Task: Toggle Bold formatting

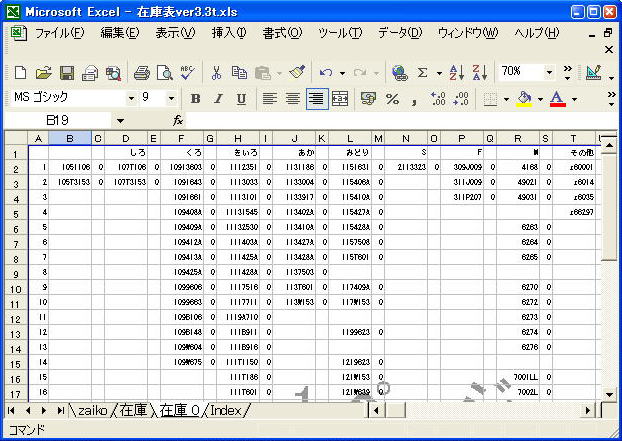Action: click(x=196, y=98)
